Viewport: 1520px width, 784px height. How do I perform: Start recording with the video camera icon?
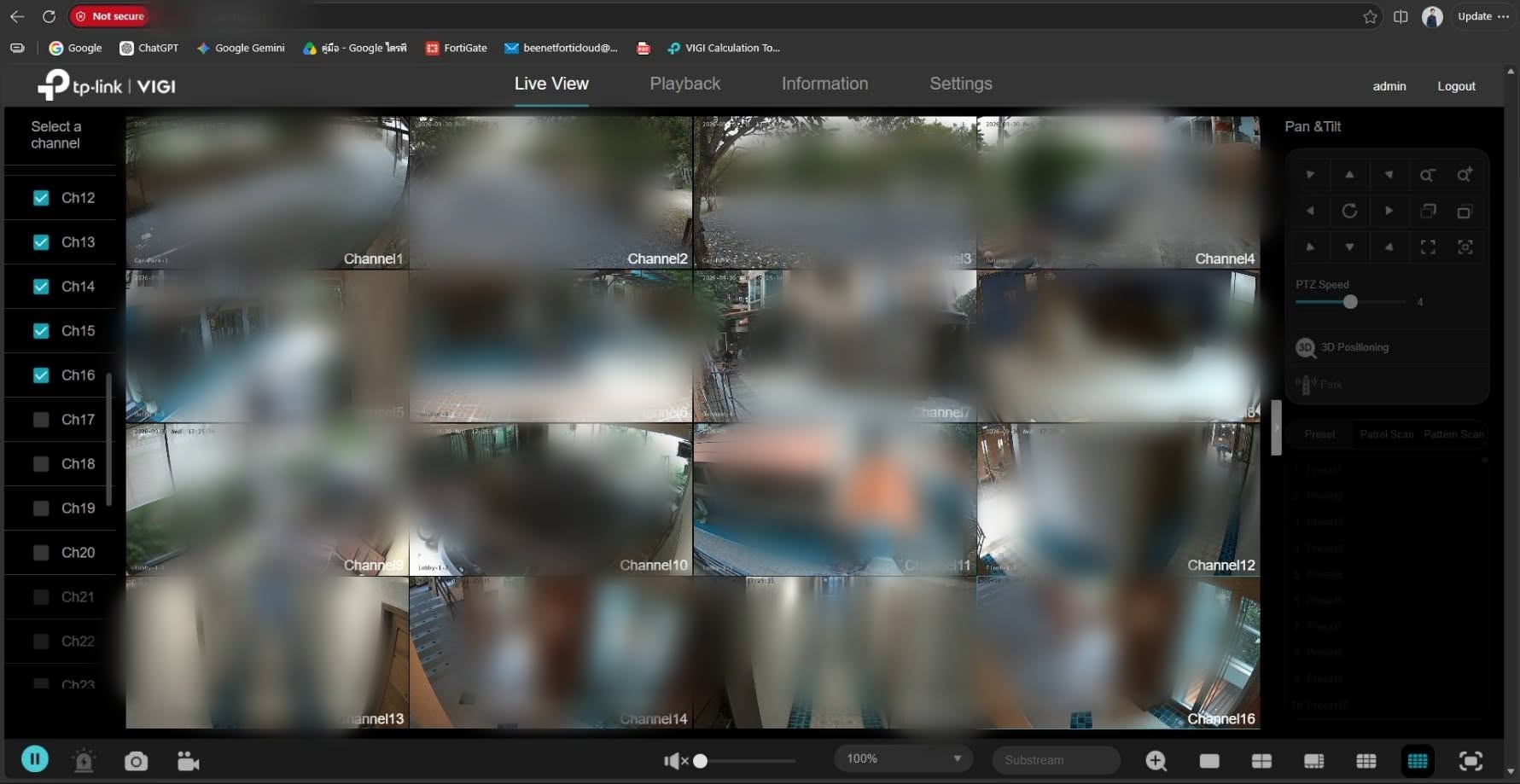pyautogui.click(x=188, y=761)
